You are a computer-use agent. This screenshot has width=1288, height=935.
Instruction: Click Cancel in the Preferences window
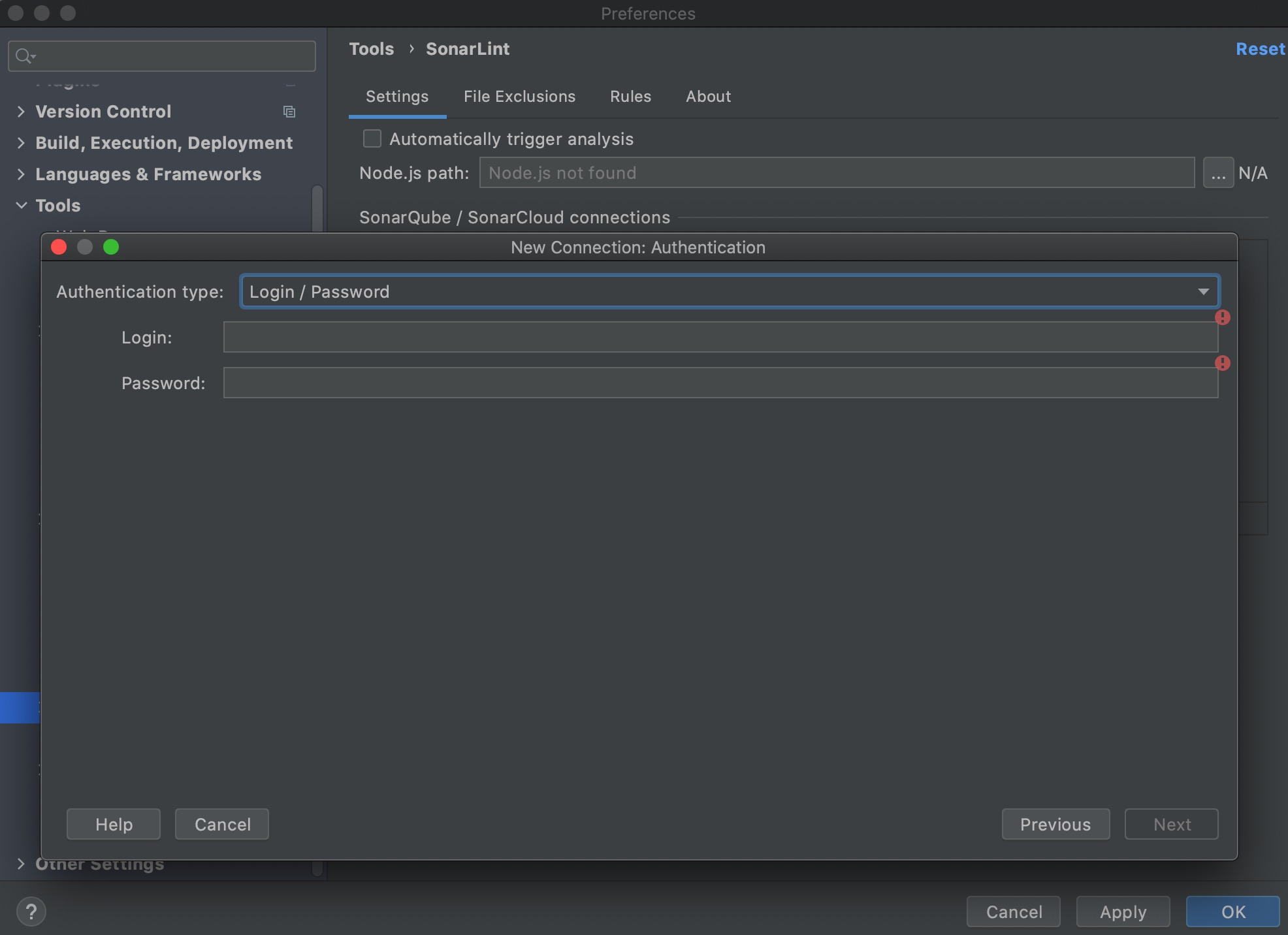tap(1014, 911)
